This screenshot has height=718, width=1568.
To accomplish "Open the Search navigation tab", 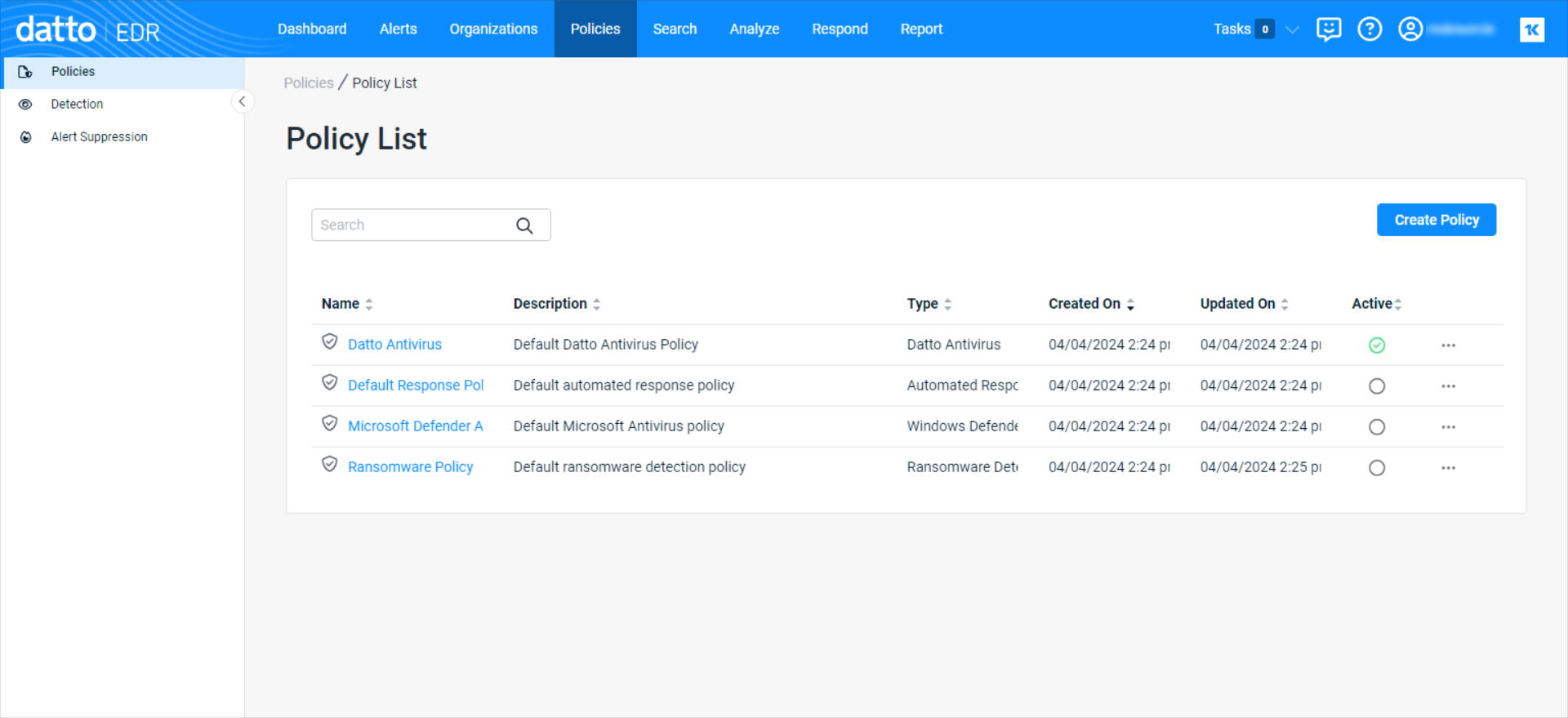I will point(675,29).
